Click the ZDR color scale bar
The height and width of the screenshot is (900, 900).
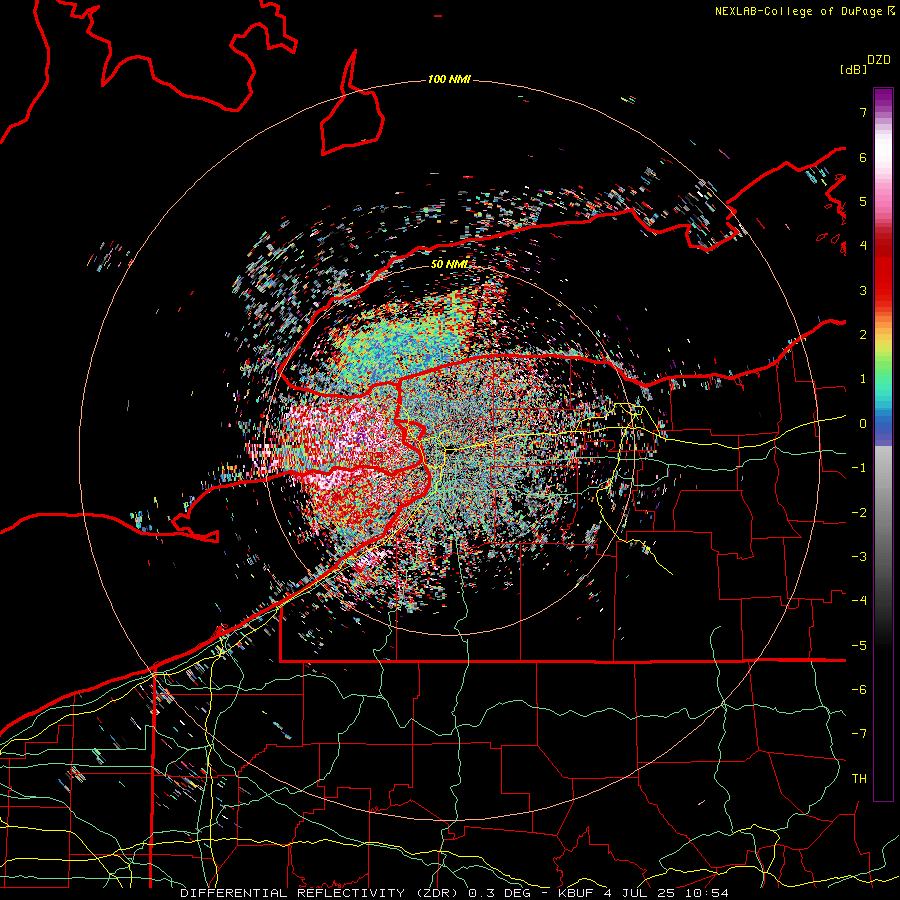click(x=883, y=444)
